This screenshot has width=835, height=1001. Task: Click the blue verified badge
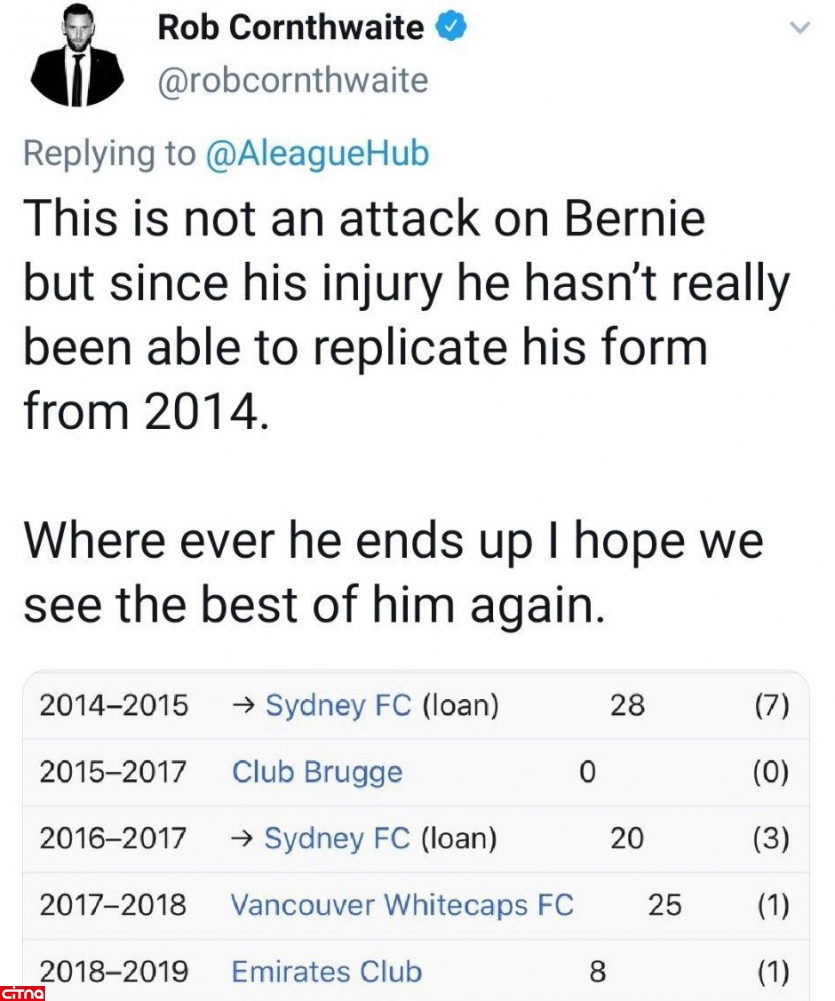[x=453, y=28]
